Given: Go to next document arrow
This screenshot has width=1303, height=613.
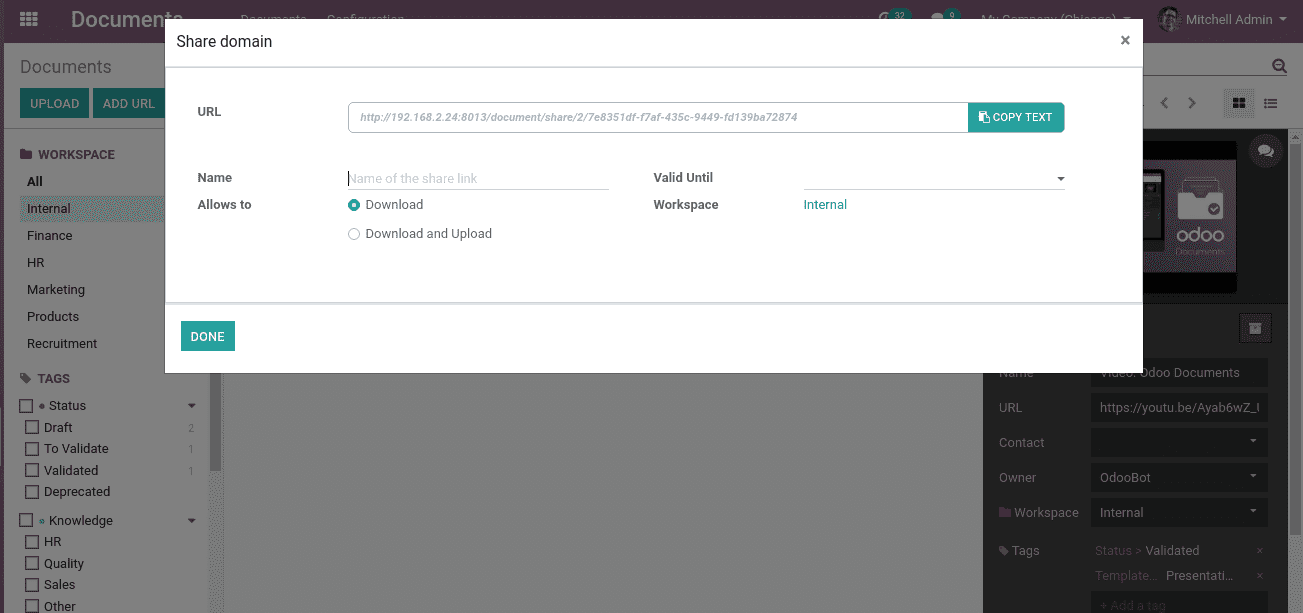Looking at the screenshot, I should [1192, 103].
